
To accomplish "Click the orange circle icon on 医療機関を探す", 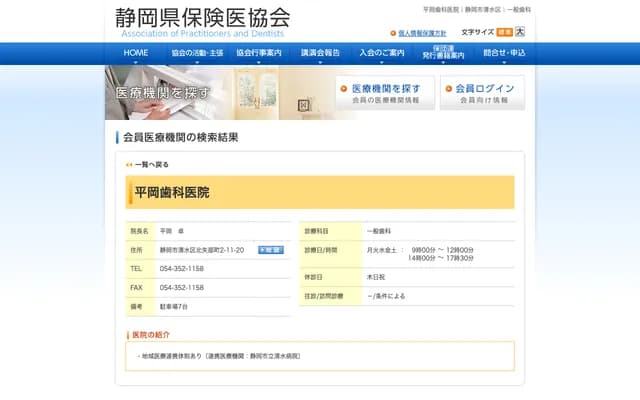I will click(x=344, y=89).
